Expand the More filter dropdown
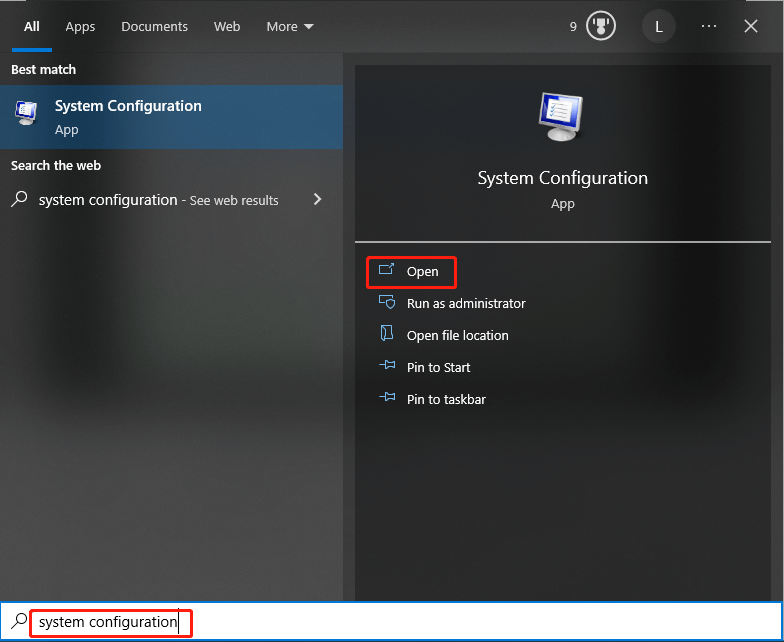Screen dimensions: 784x642 point(290,26)
